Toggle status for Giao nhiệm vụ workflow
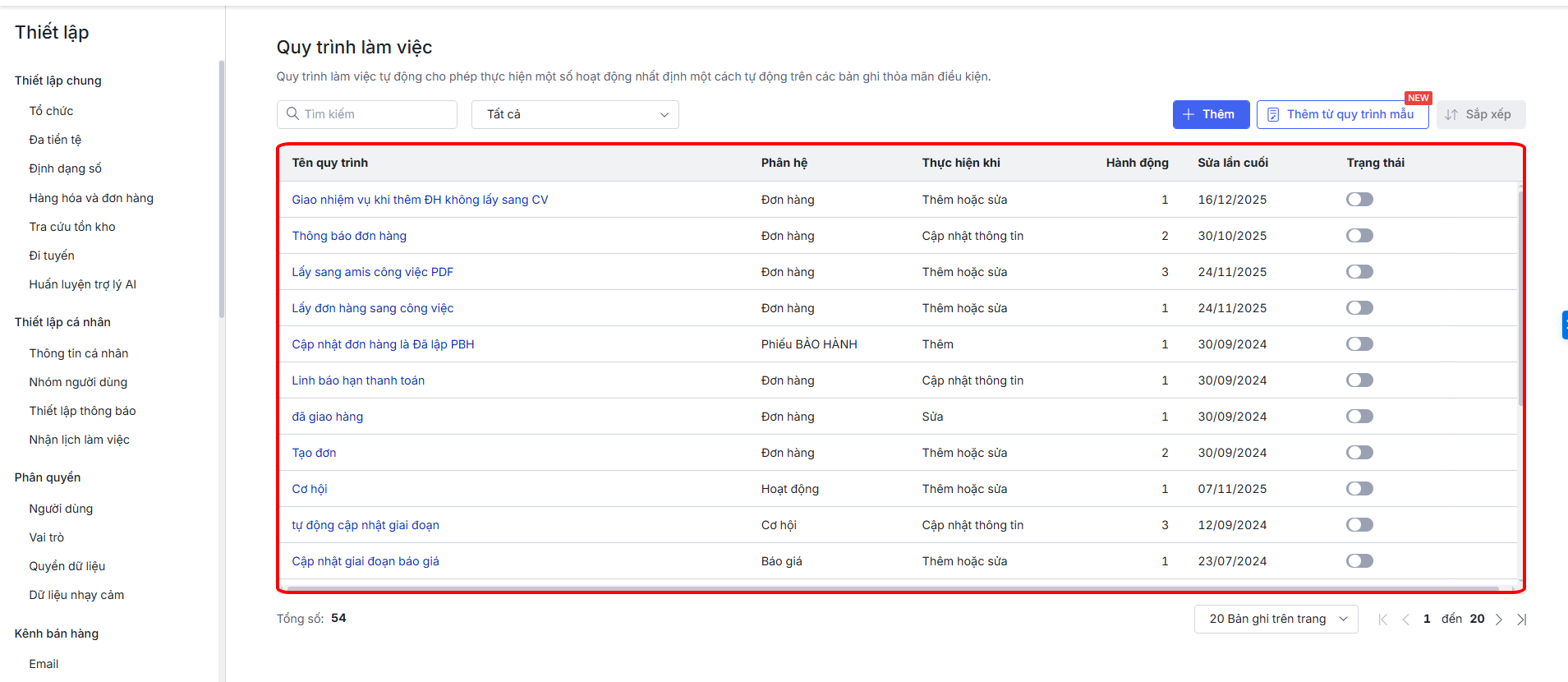Viewport: 1568px width, 682px height. (x=1359, y=200)
